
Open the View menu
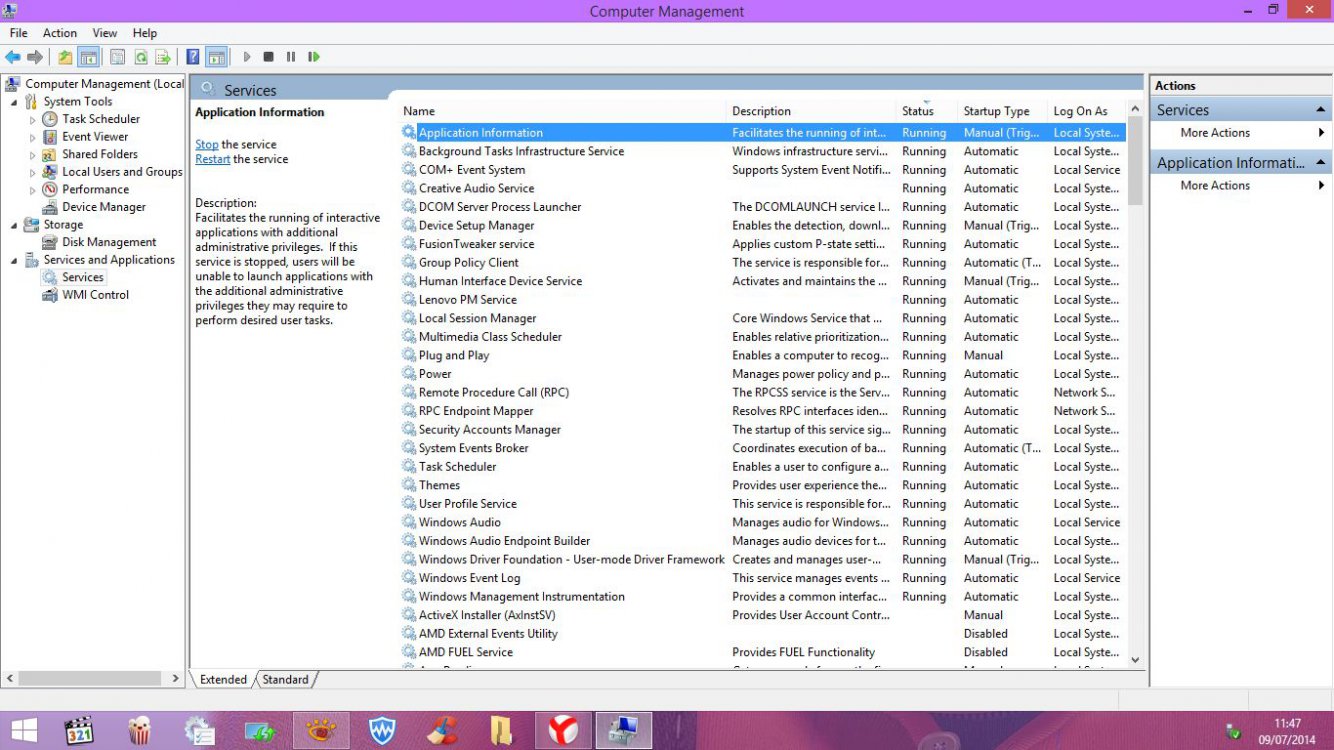point(105,33)
